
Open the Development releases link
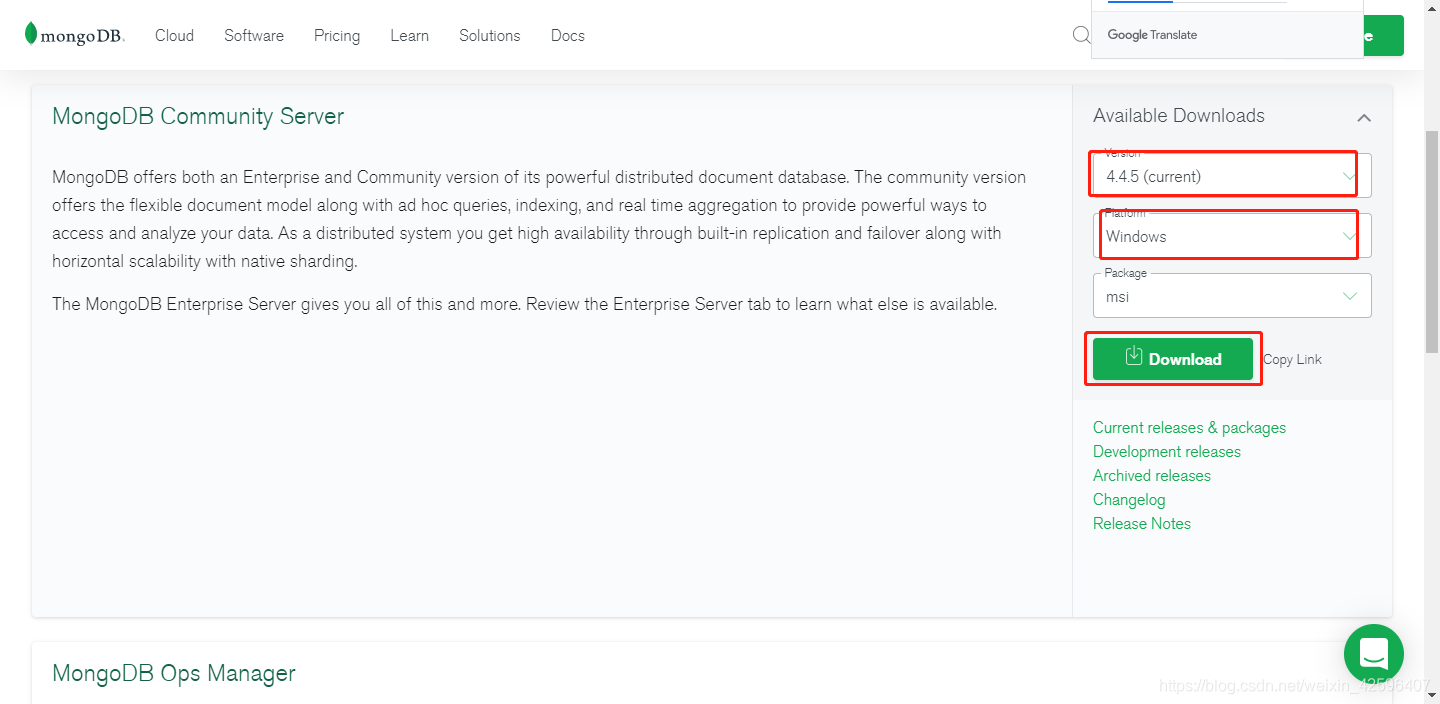click(1166, 452)
